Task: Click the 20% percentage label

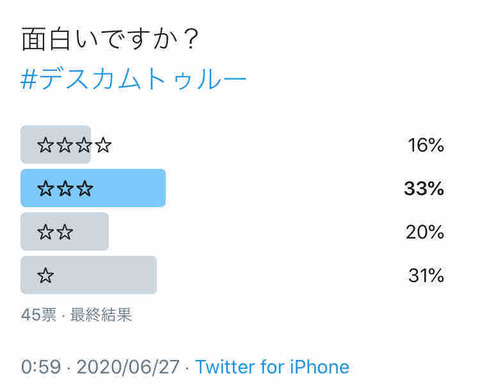Action: pyautogui.click(x=425, y=232)
